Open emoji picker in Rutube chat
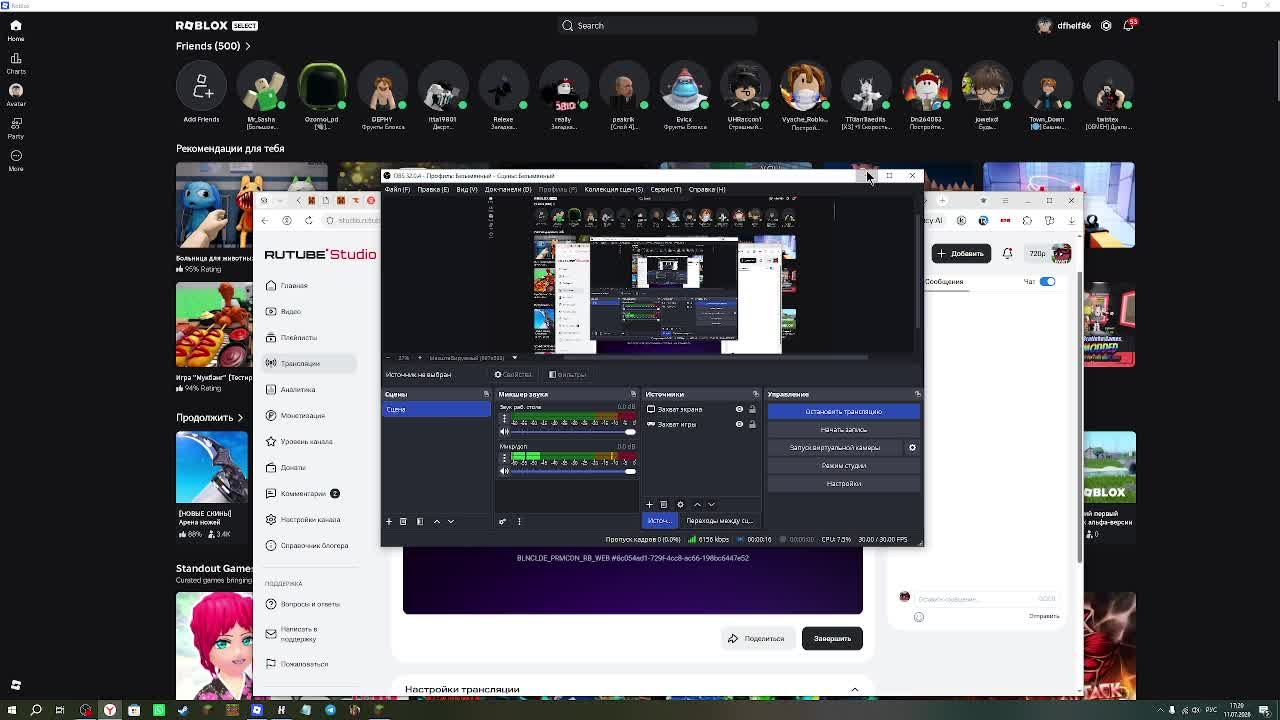This screenshot has height=720, width=1280. (x=919, y=617)
